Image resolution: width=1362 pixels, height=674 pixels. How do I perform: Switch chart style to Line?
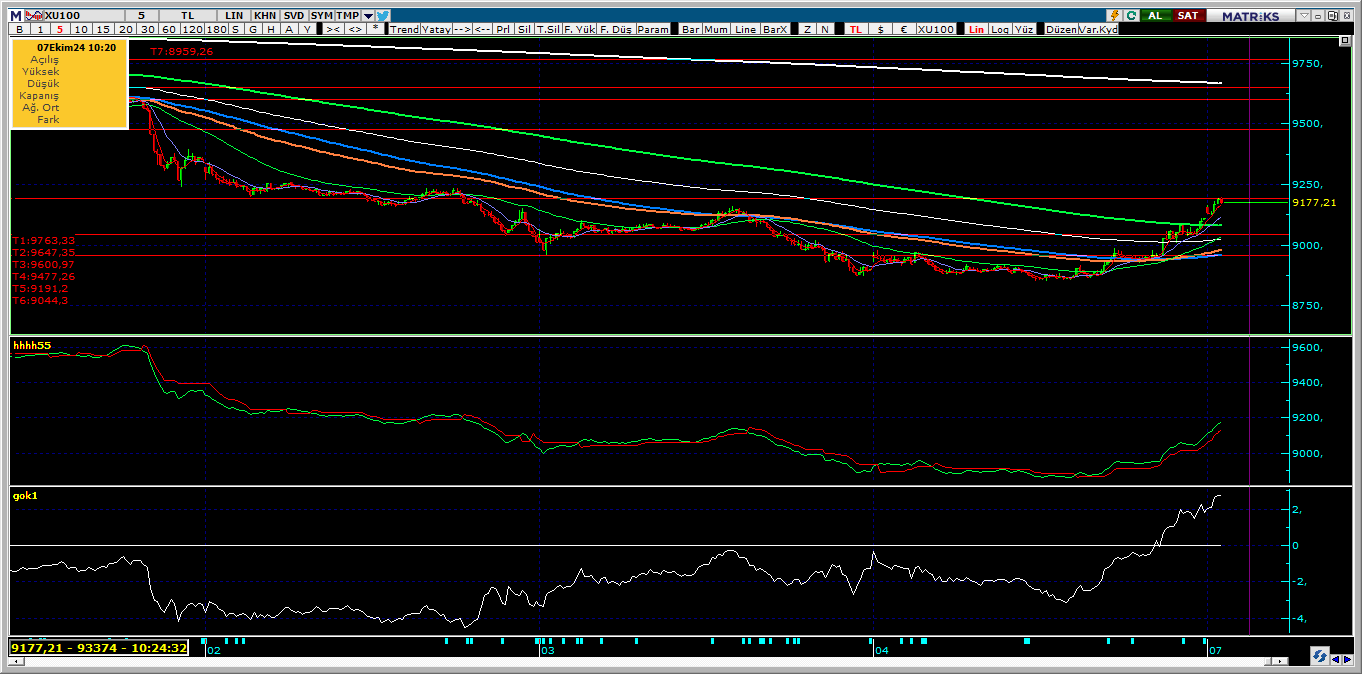pyautogui.click(x=745, y=29)
